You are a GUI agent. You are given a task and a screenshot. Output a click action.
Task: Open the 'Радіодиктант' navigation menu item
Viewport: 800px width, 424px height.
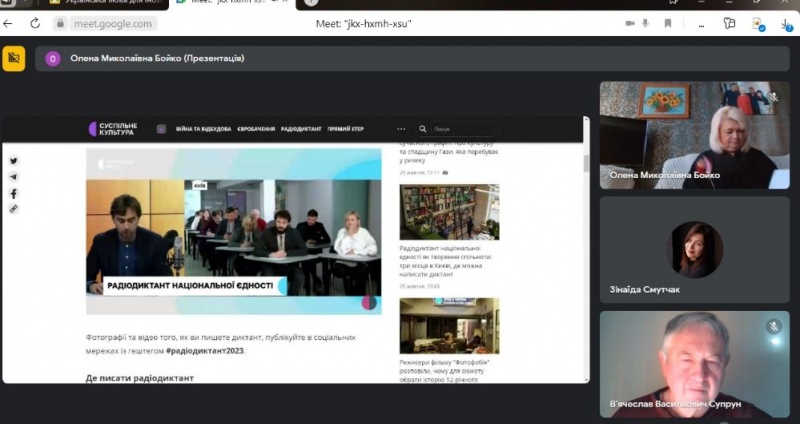pyautogui.click(x=301, y=129)
